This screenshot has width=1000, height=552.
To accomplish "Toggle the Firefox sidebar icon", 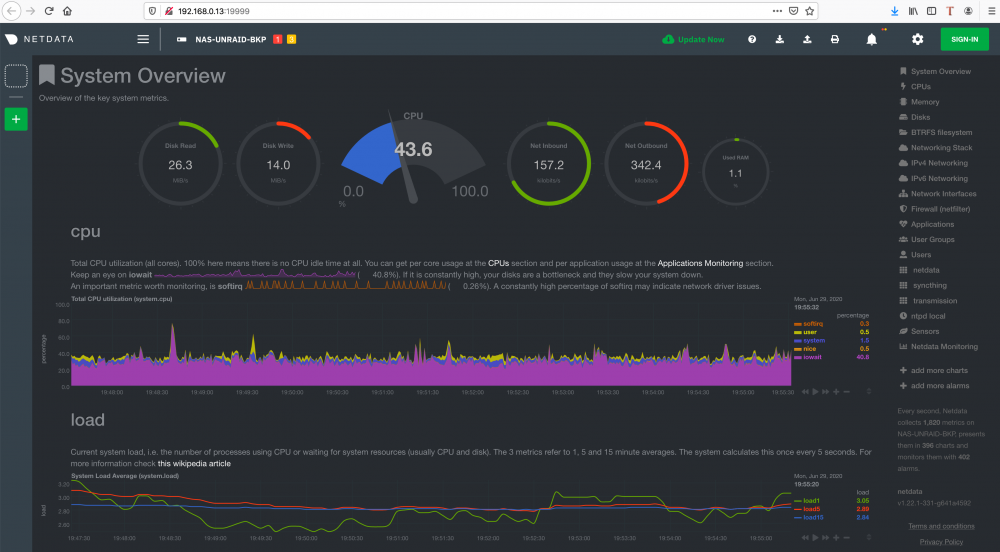I will (931, 11).
